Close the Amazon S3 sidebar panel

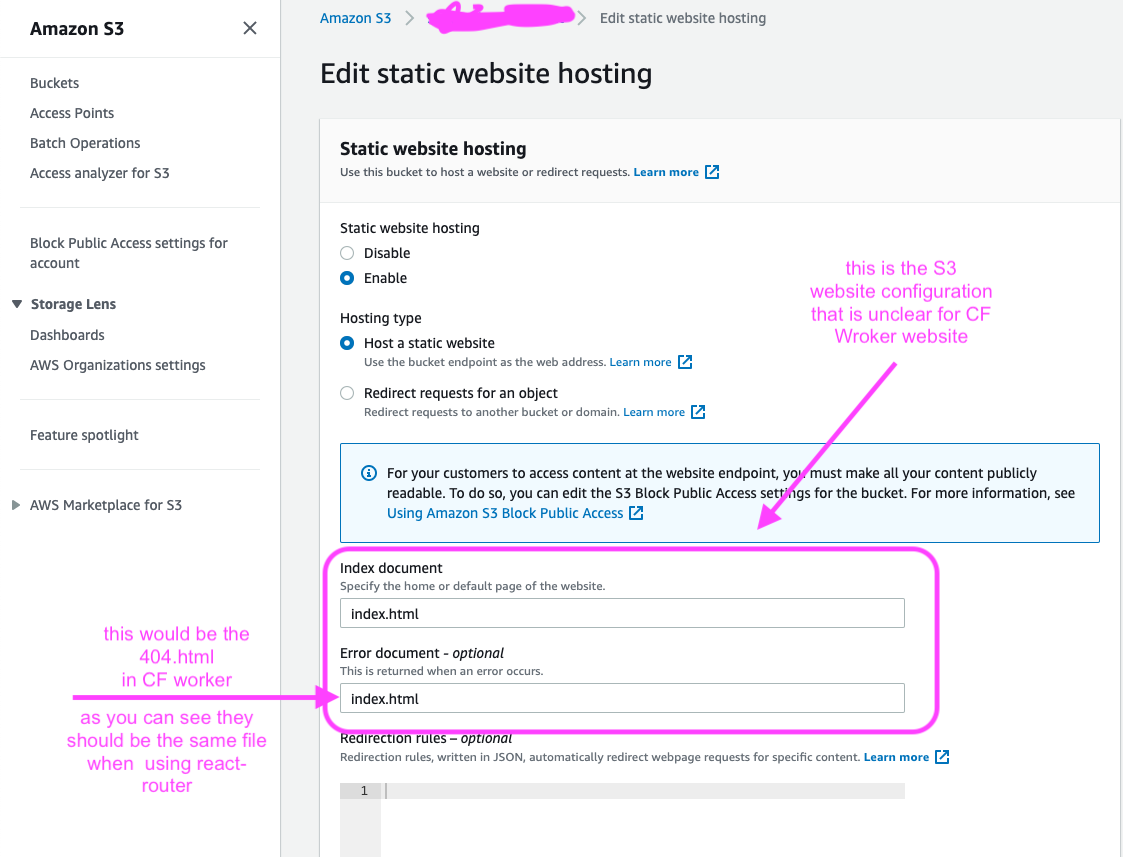[x=250, y=28]
